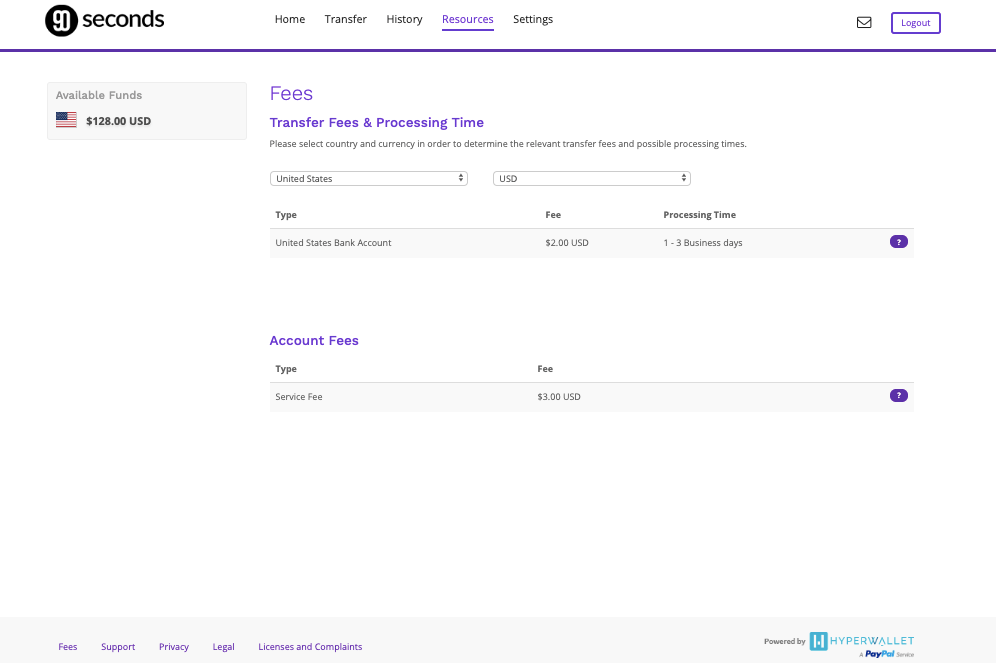
Task: Open the mail envelope icon
Action: click(x=864, y=22)
